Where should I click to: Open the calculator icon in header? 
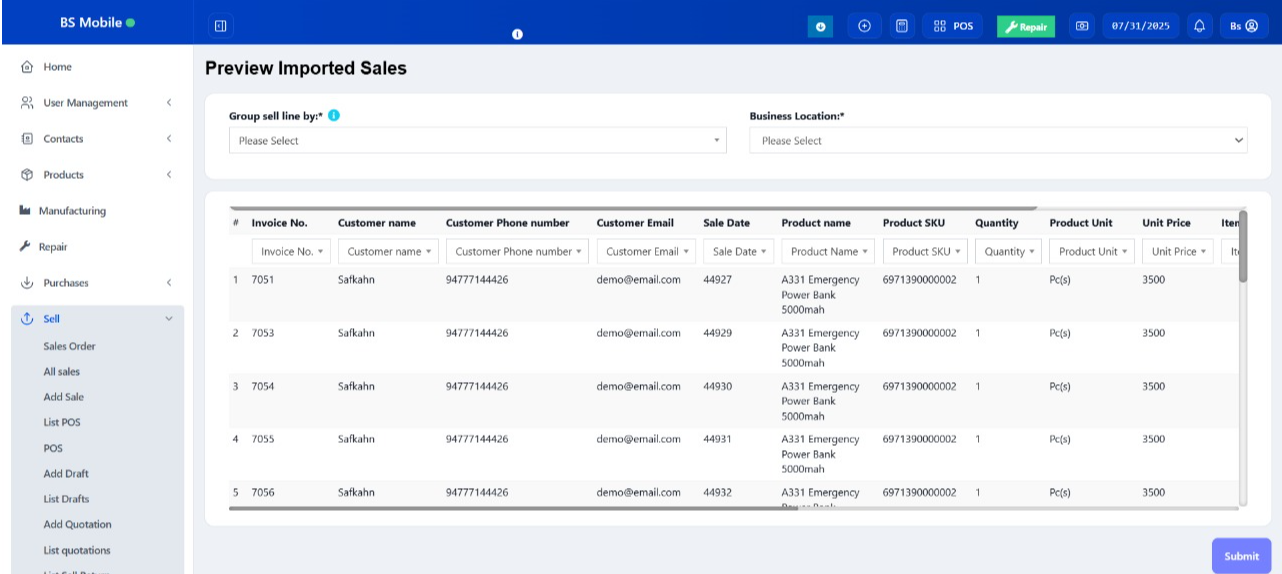[x=902, y=26]
